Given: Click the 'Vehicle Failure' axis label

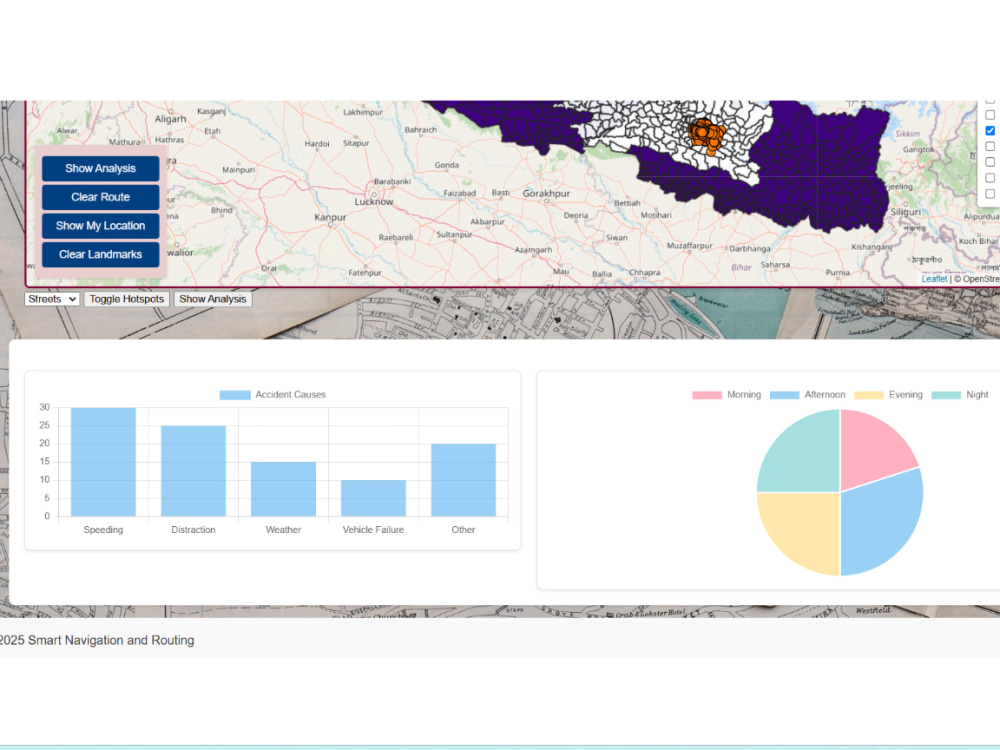Looking at the screenshot, I should [373, 530].
